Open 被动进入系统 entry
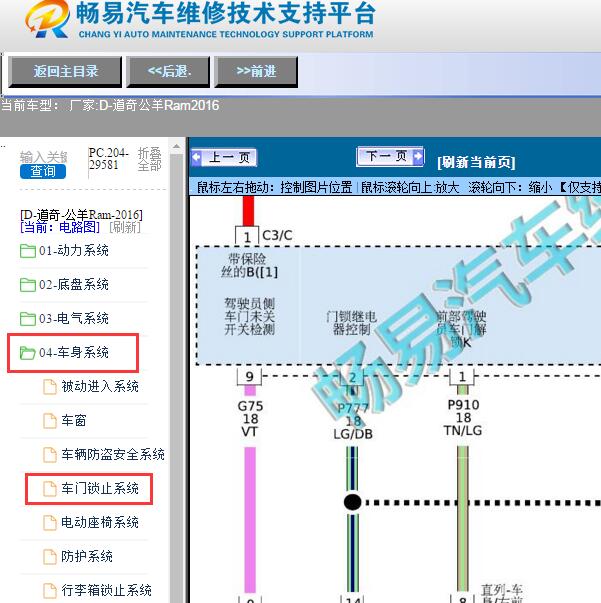 coord(100,386)
